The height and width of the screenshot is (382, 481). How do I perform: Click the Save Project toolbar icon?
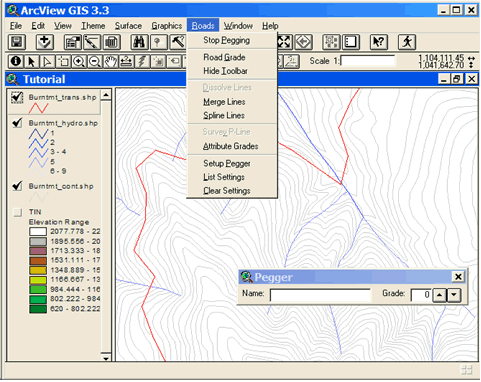(17, 42)
